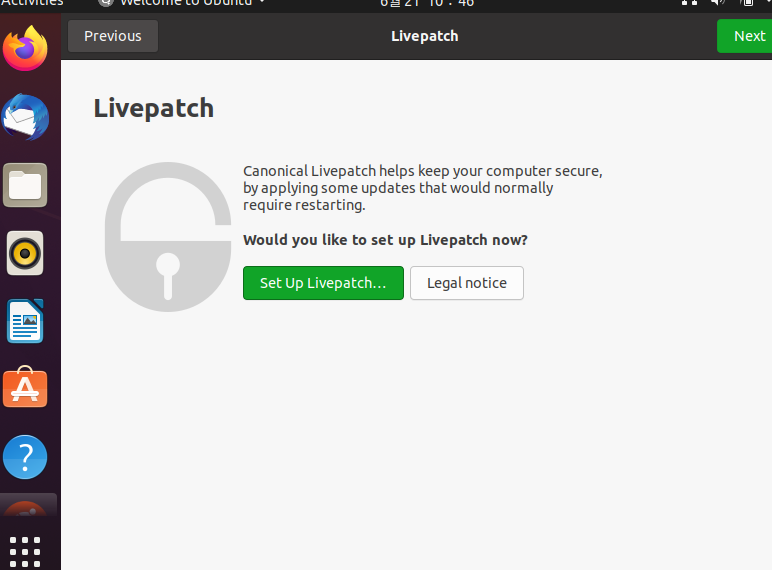Open the Activities overview
The width and height of the screenshot is (772, 570).
[32, 3]
